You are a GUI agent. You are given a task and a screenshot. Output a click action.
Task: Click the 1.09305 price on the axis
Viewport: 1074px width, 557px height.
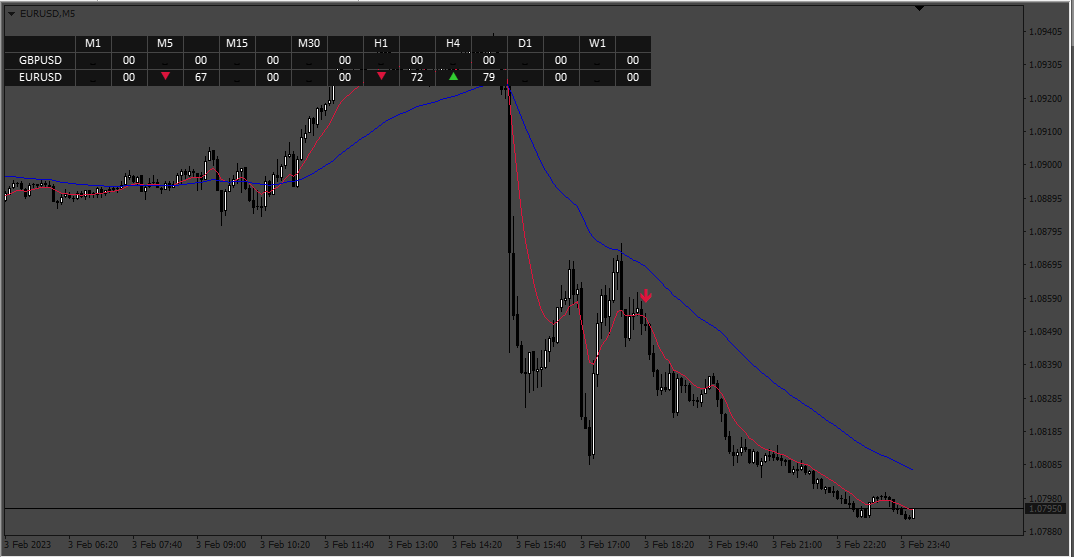[x=1045, y=64]
